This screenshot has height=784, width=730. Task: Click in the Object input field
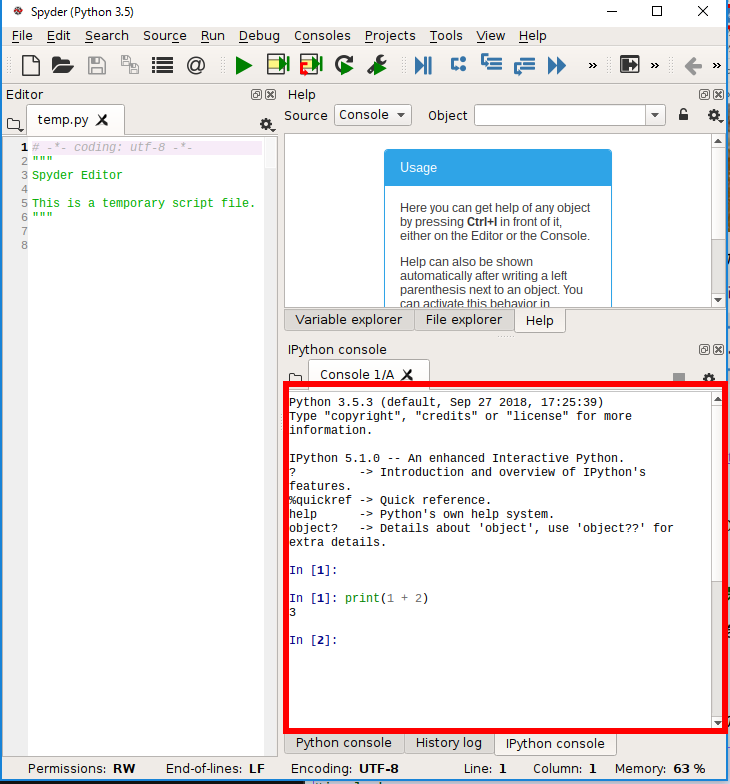tap(560, 116)
